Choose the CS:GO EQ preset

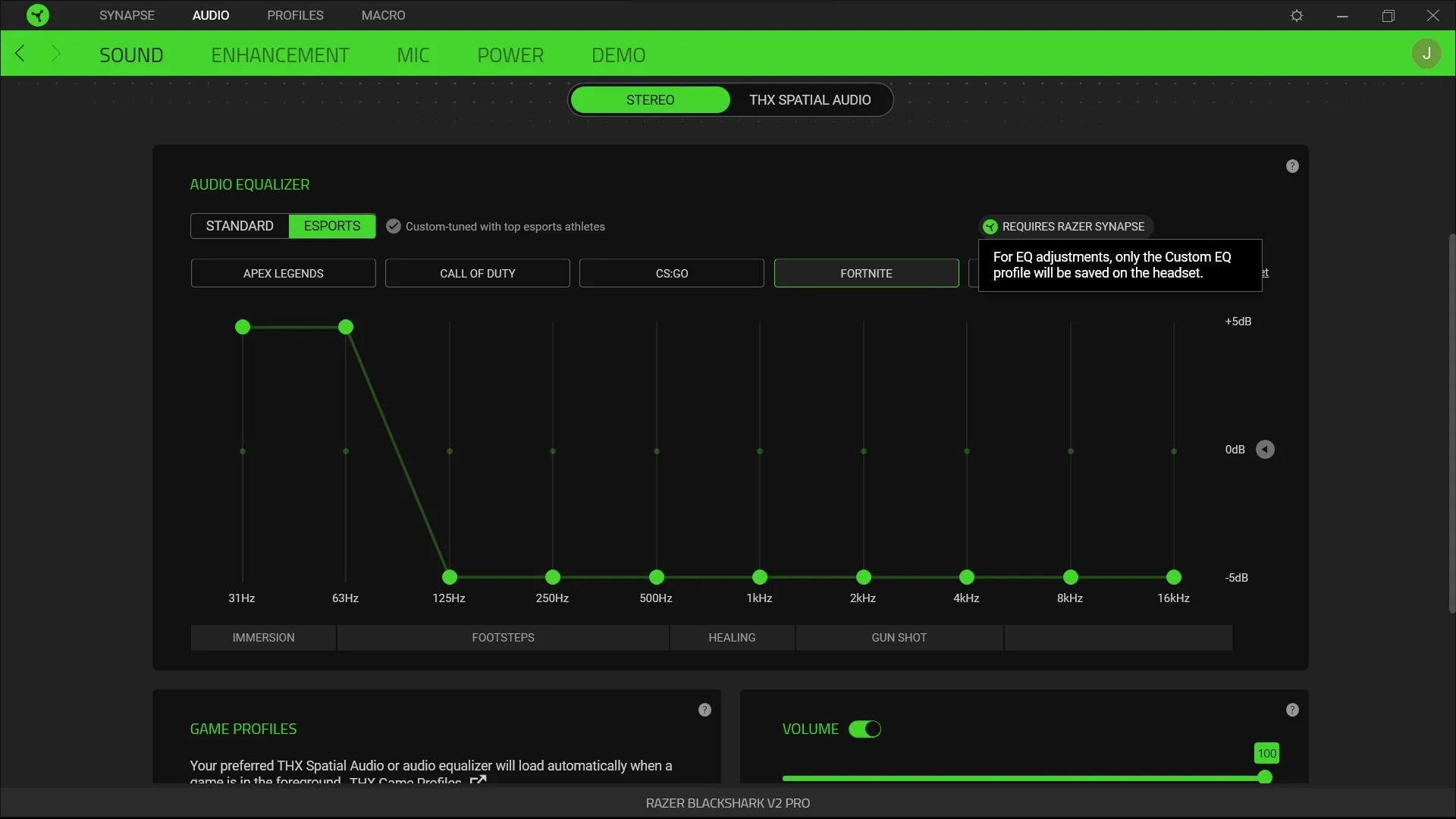pos(671,273)
